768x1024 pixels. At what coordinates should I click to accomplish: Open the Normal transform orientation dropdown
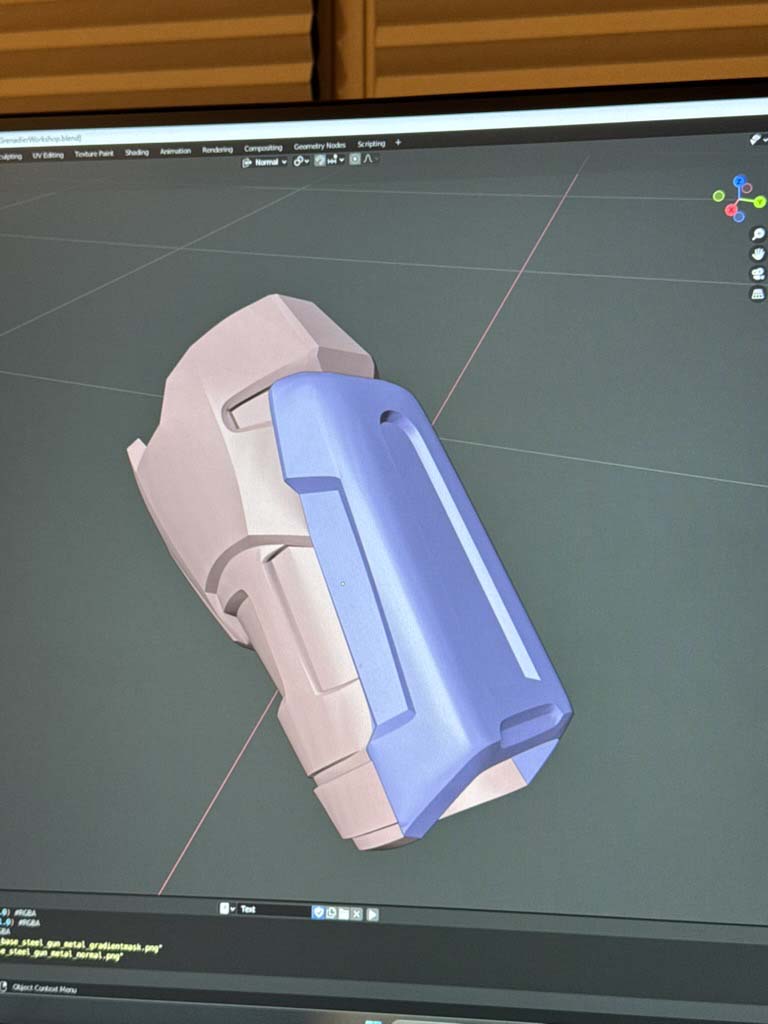point(264,162)
